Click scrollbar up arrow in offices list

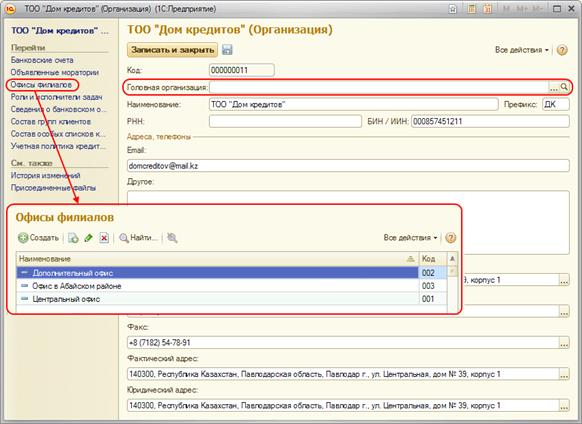(452, 258)
